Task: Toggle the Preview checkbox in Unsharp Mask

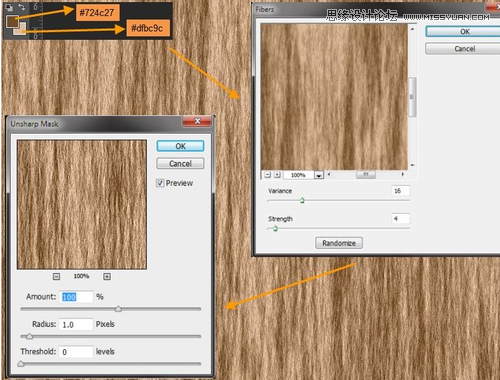Action: coord(160,183)
